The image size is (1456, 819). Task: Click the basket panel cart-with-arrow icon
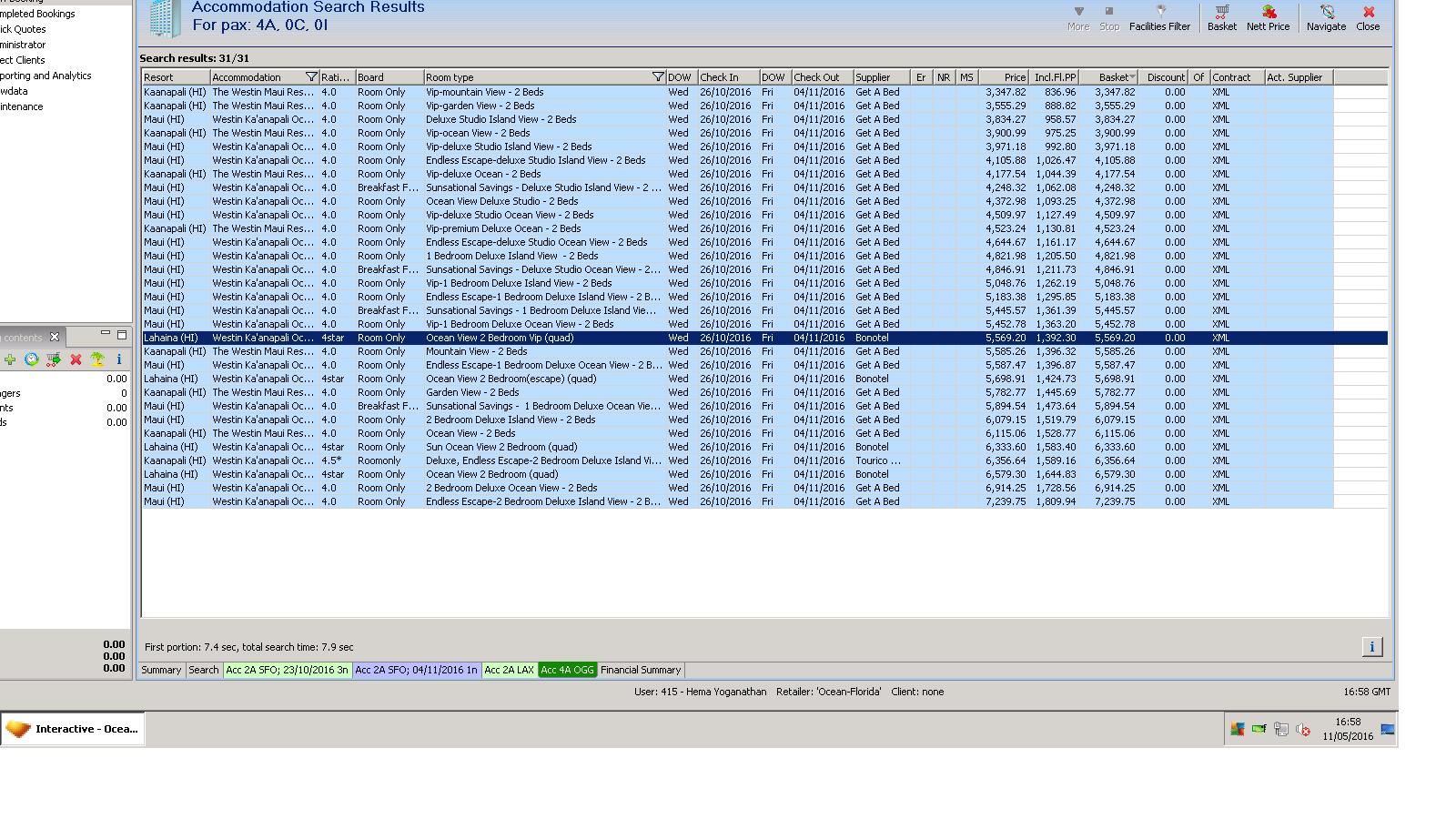click(x=54, y=359)
